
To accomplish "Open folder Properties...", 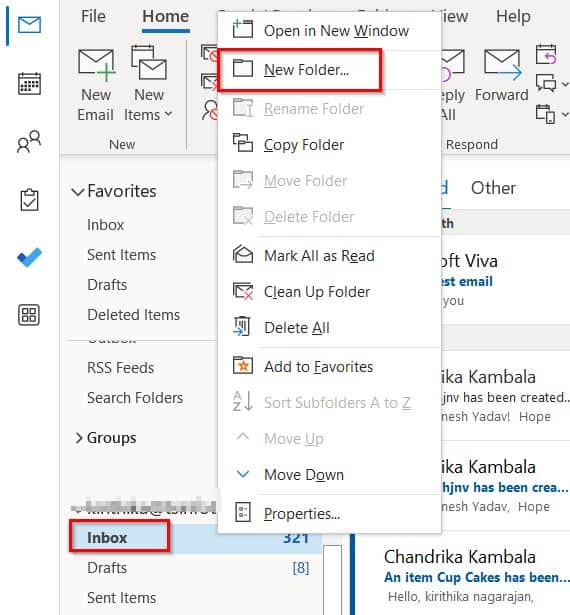I will (330, 513).
